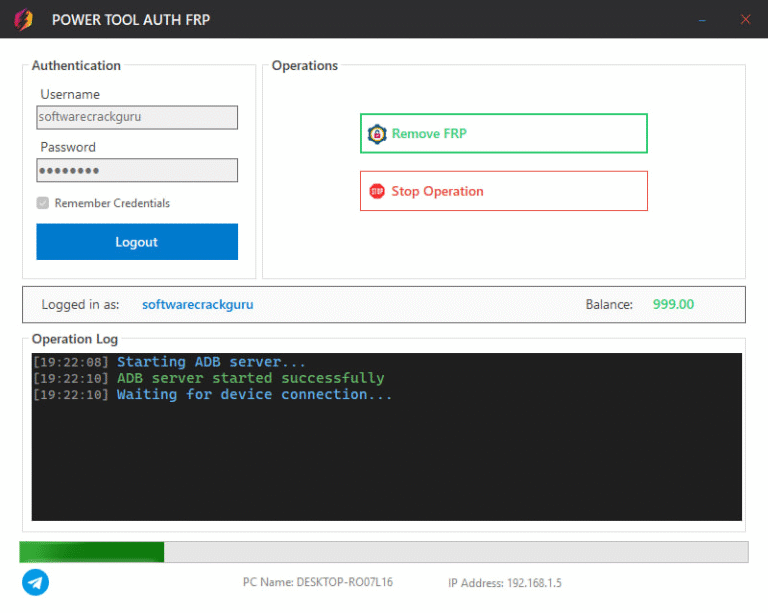Select the 'Waiting for device connection...' log line
Screen dimensions: 768x613
click(254, 394)
